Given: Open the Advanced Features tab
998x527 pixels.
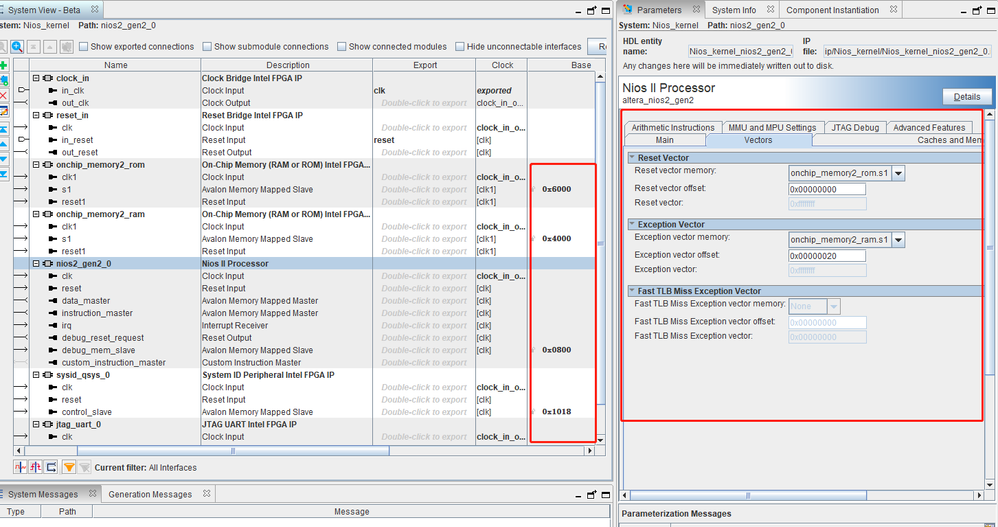Looking at the screenshot, I should click(x=929, y=127).
